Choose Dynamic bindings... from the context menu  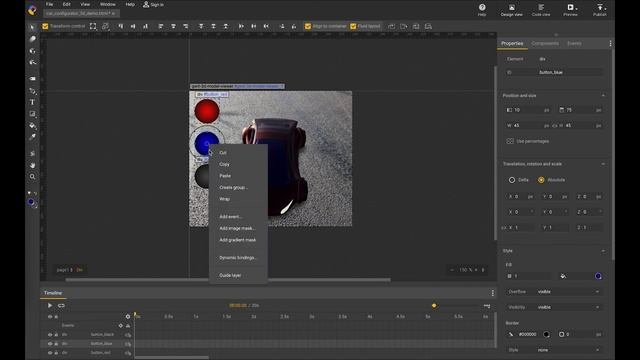click(x=238, y=258)
